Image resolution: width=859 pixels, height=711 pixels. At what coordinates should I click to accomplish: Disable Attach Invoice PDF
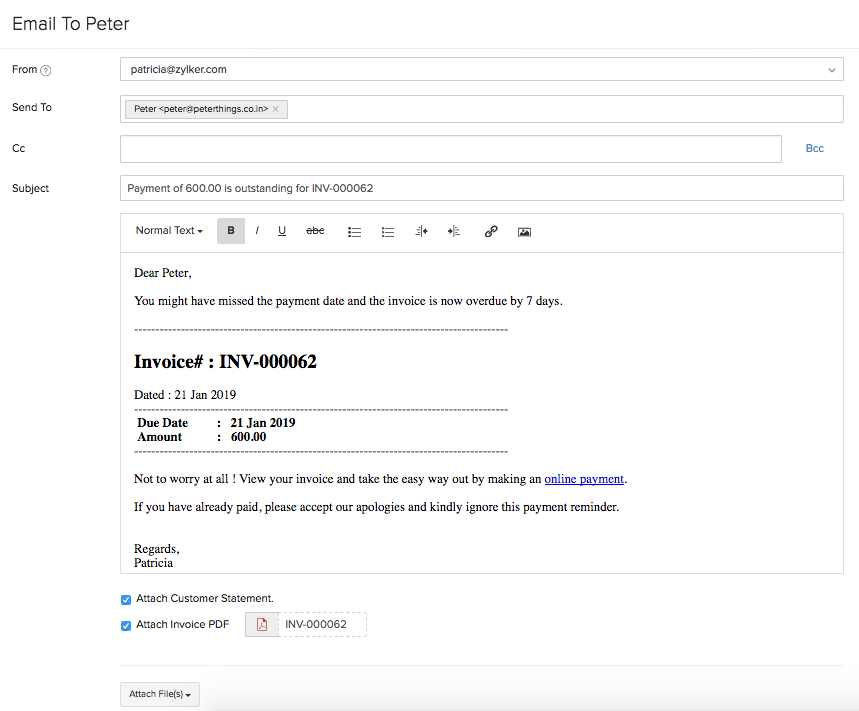coord(125,625)
